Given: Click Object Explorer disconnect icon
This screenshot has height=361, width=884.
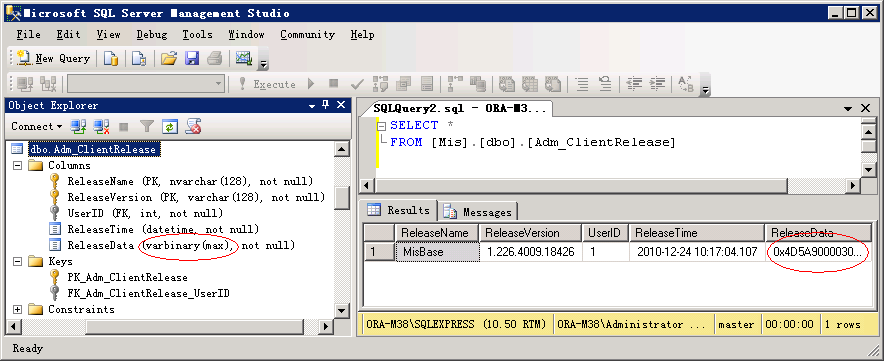Looking at the screenshot, I should click(x=101, y=126).
